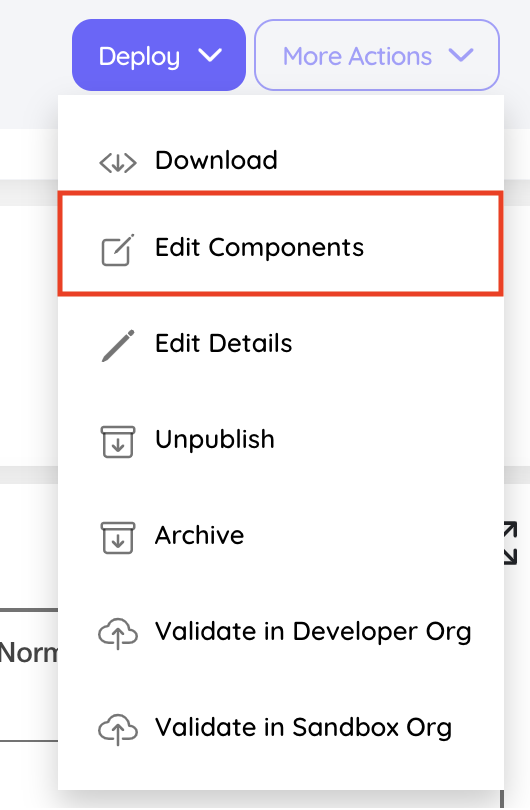This screenshot has width=530, height=810.
Task: Choose Validate in Sandbox Org
Action: click(280, 728)
